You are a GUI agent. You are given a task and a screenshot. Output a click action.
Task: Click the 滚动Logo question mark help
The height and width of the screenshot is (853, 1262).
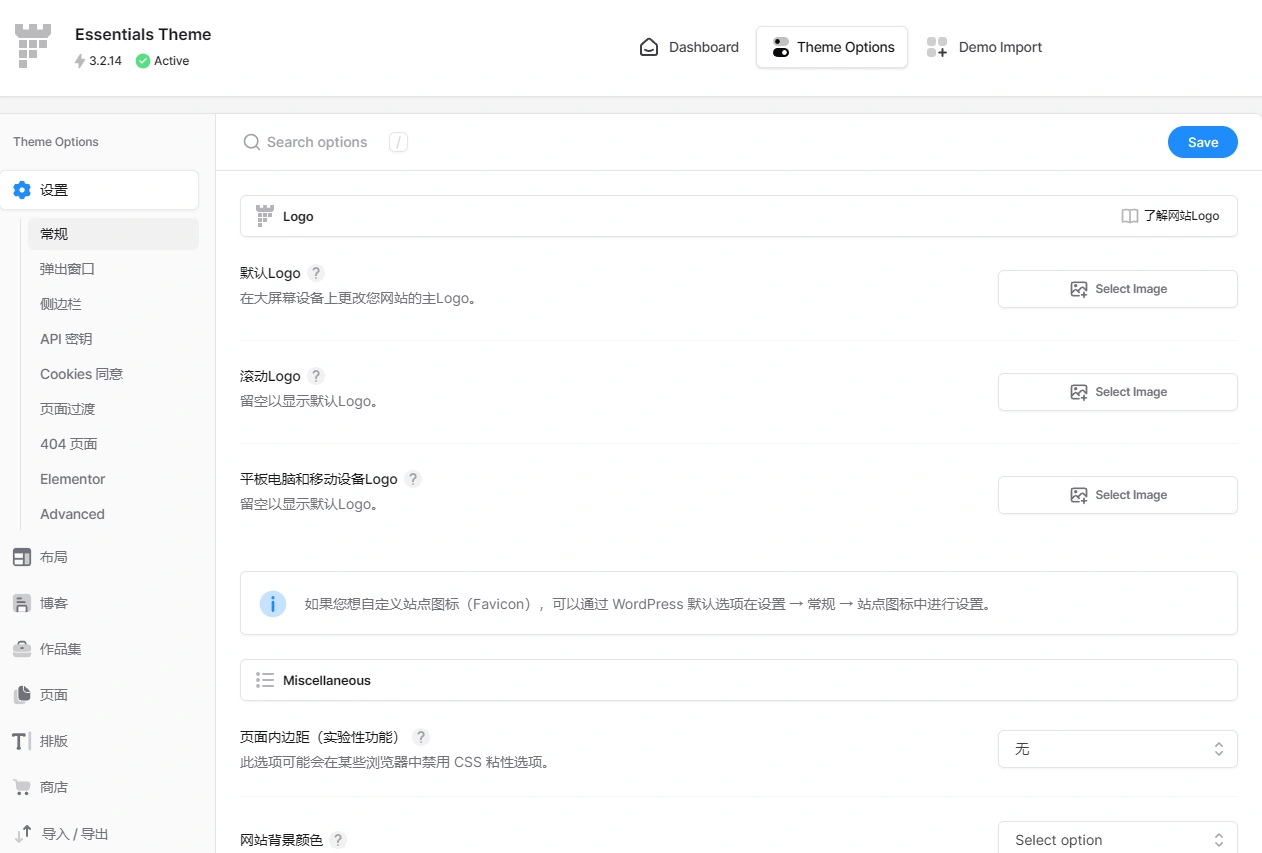316,375
